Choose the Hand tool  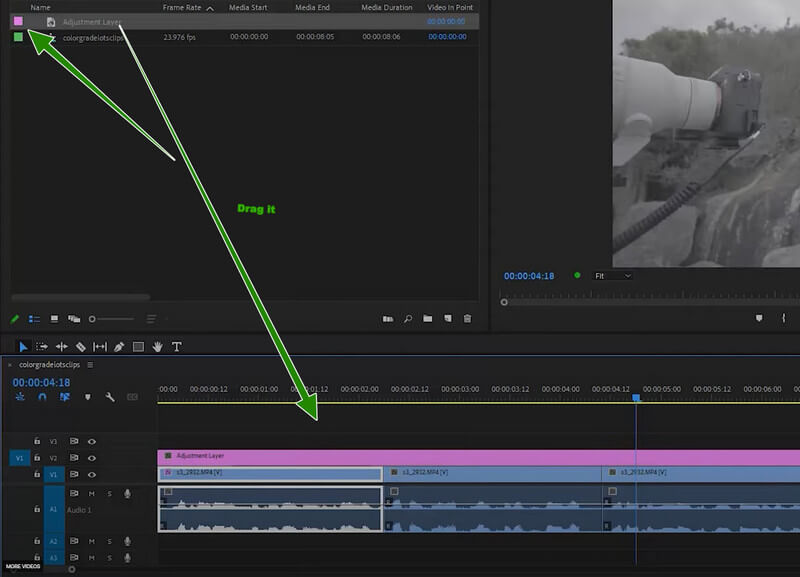tap(158, 347)
